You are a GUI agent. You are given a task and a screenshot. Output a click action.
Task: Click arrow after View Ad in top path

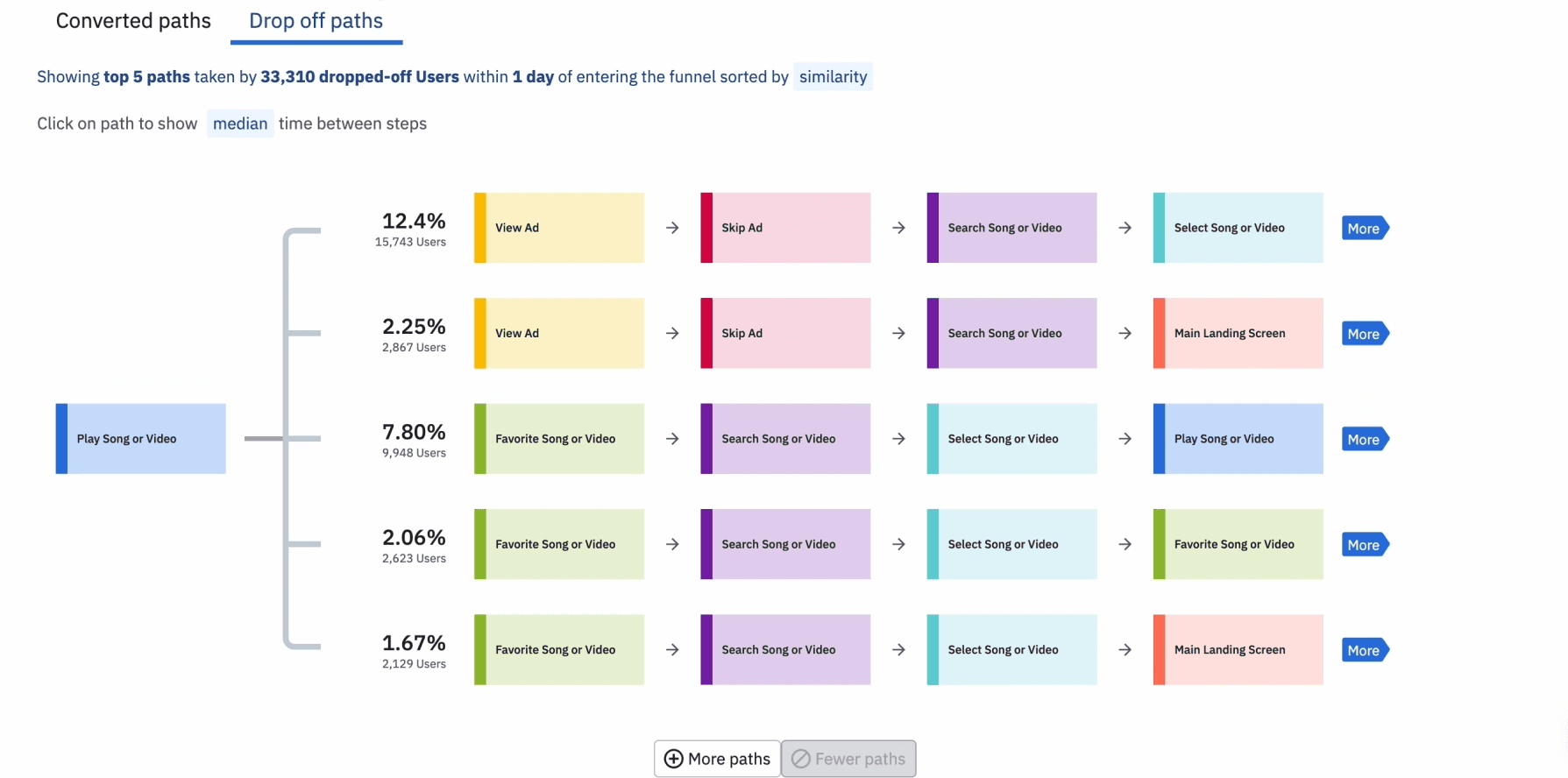(672, 228)
